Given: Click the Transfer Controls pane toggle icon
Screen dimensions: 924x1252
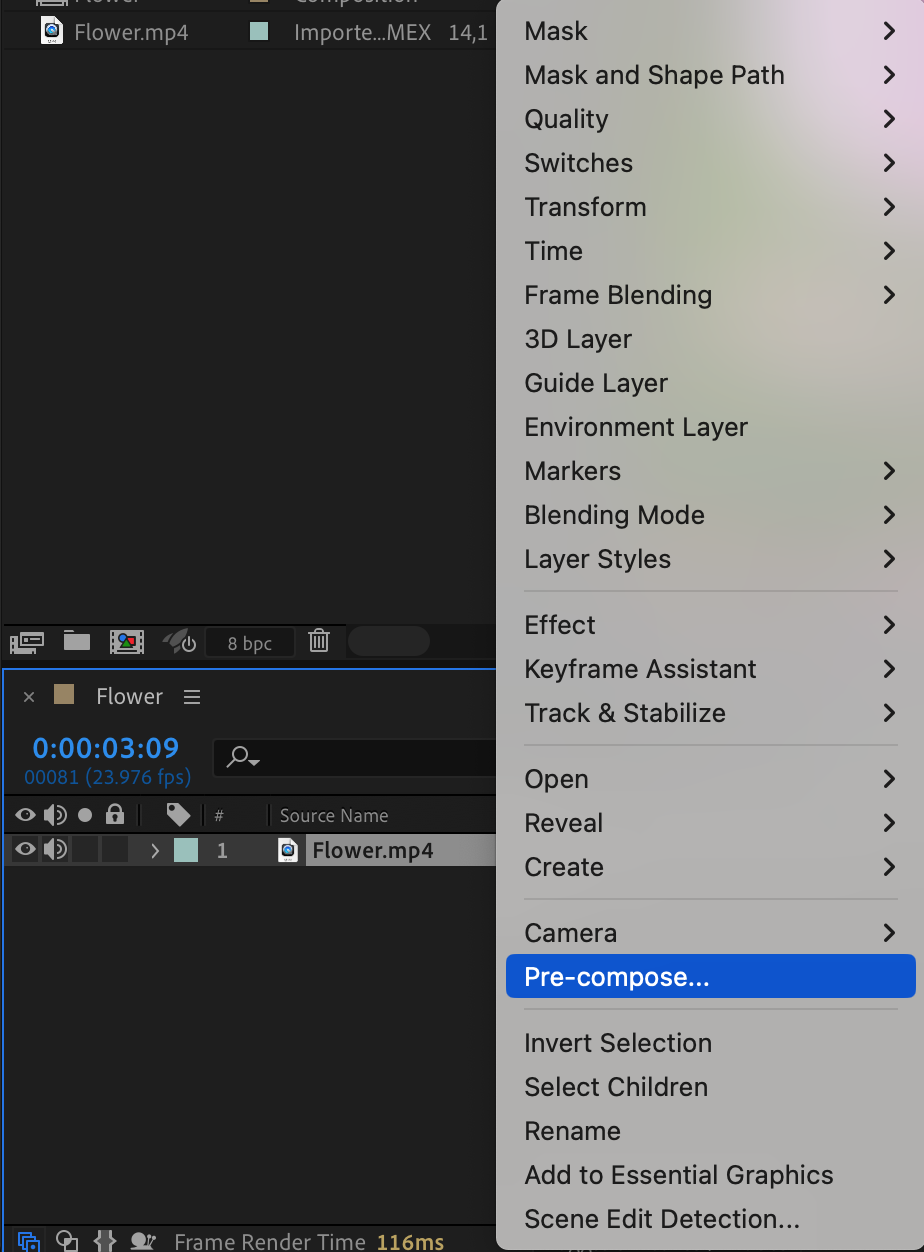Looking at the screenshot, I should pos(67,1241).
